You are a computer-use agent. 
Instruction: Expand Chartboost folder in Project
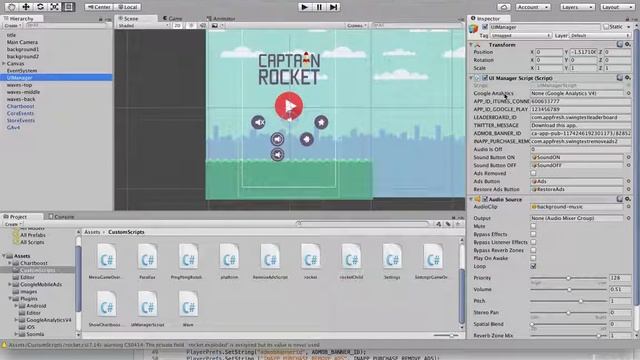coord(10,263)
